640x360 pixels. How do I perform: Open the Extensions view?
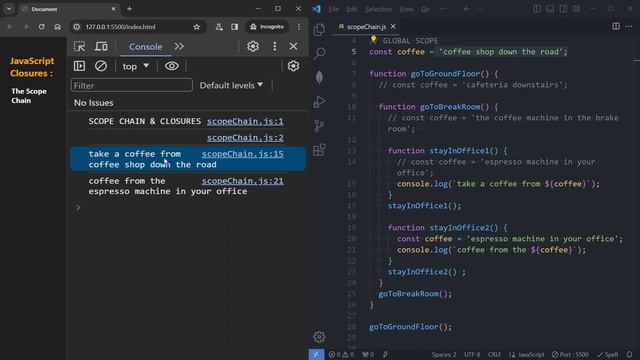(319, 150)
